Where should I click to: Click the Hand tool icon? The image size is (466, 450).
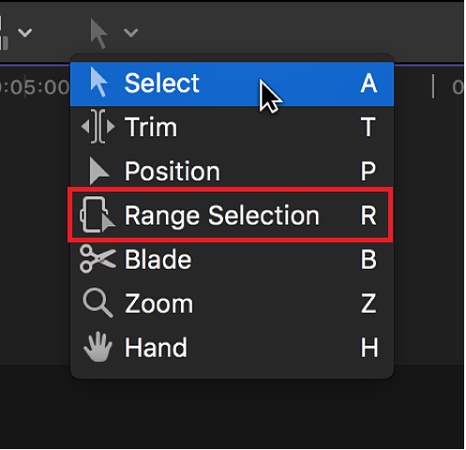[x=98, y=347]
